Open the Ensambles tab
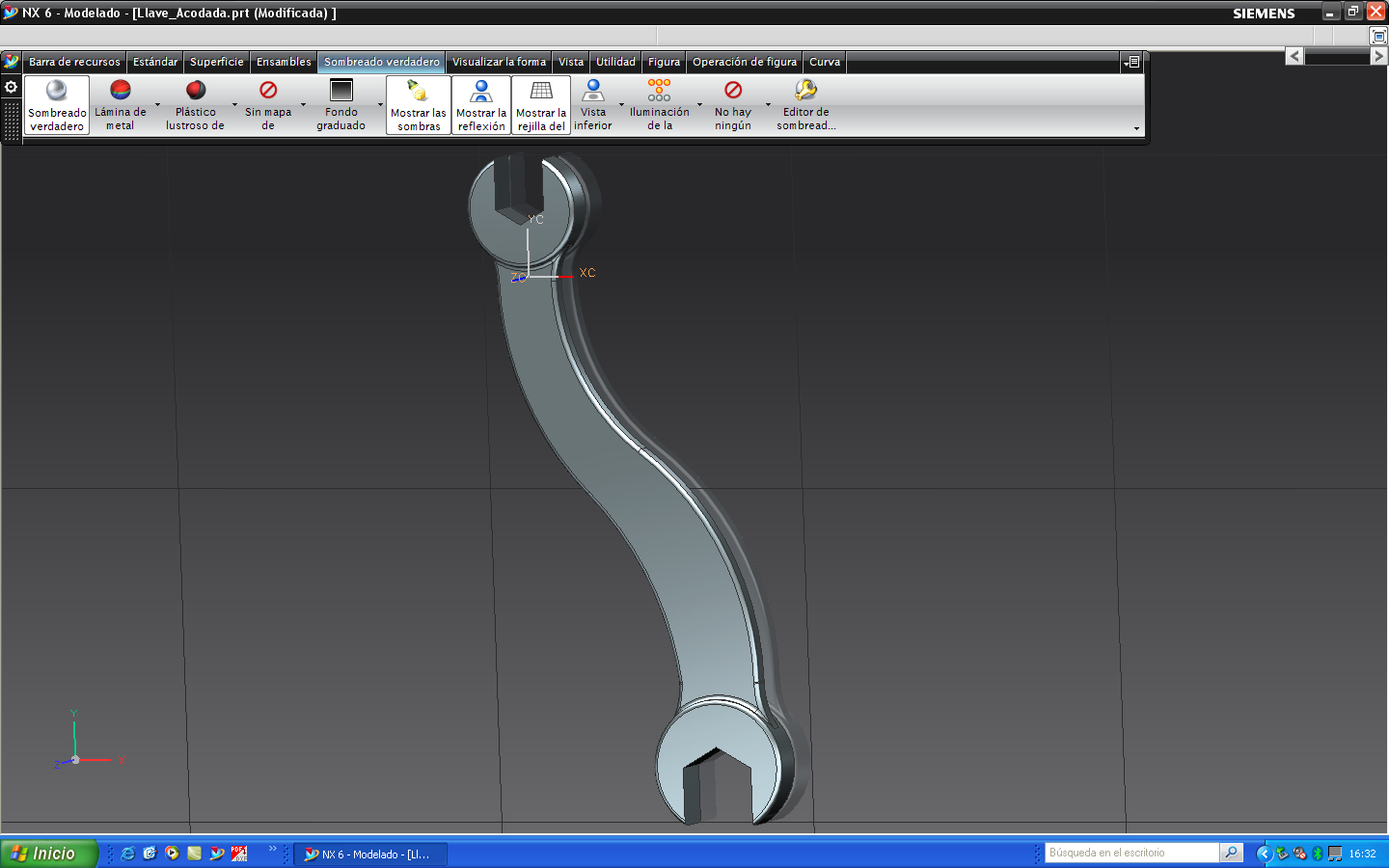Viewport: 1389px width, 868px height. click(x=284, y=62)
